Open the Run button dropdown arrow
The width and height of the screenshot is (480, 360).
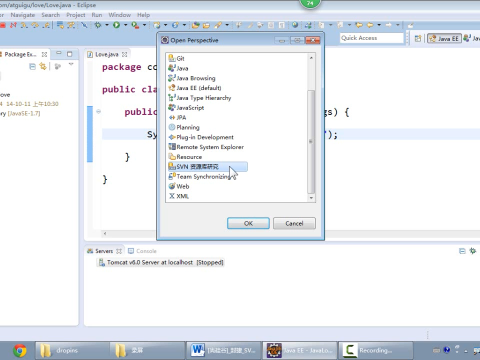pyautogui.click(x=126, y=25)
